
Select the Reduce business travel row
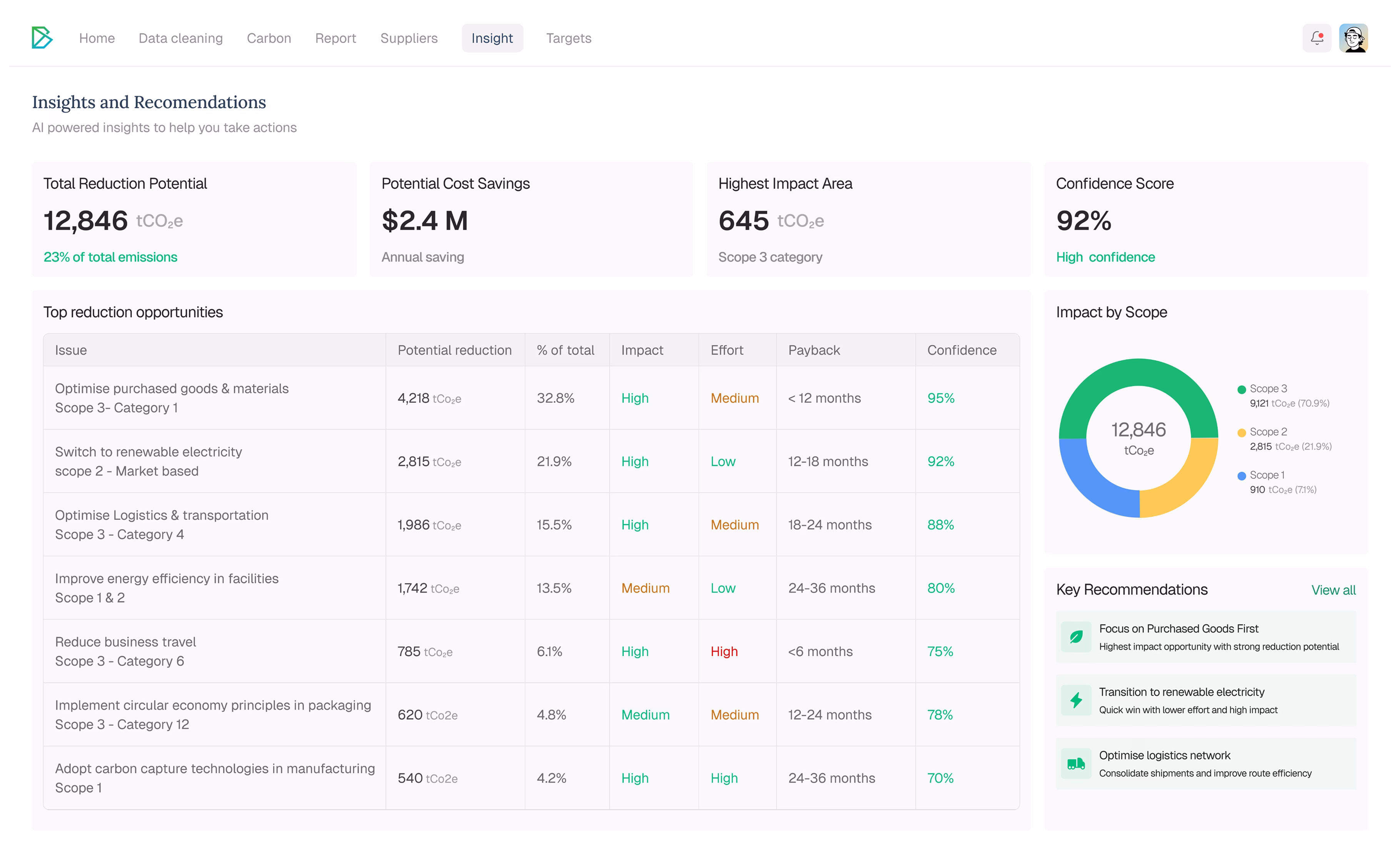tap(531, 651)
